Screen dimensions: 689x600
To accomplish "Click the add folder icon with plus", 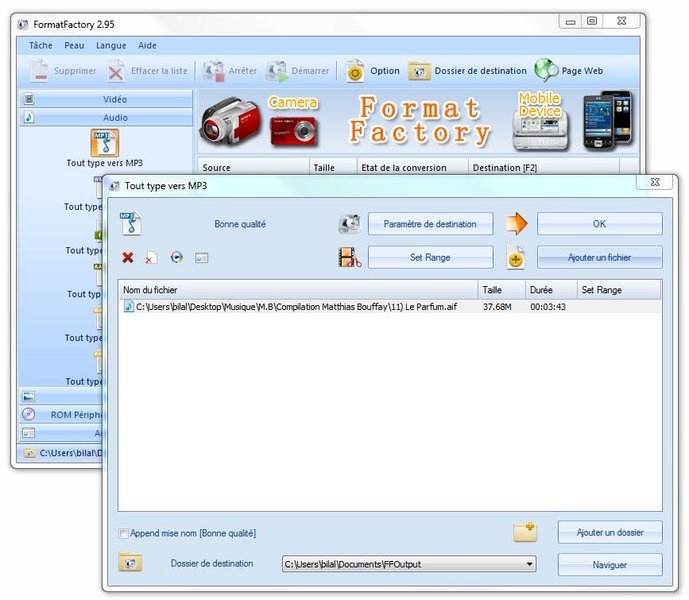I will point(525,532).
